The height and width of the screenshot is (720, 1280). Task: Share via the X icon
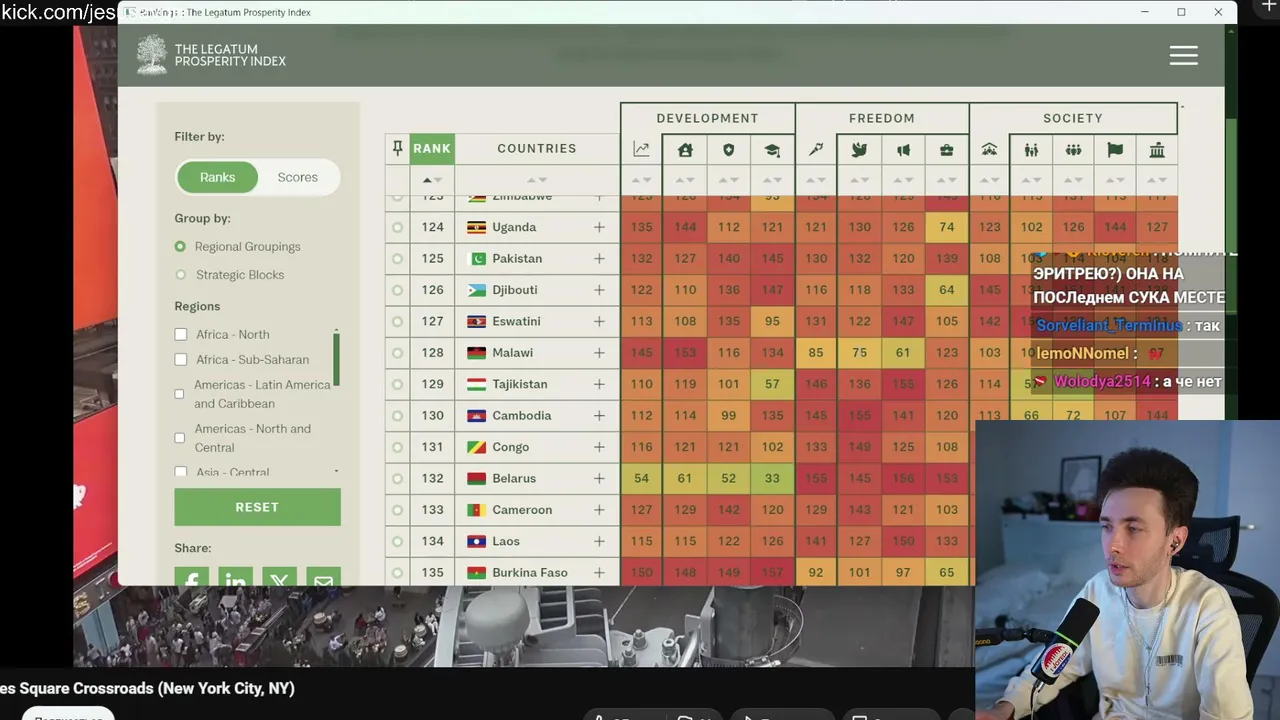click(x=279, y=578)
